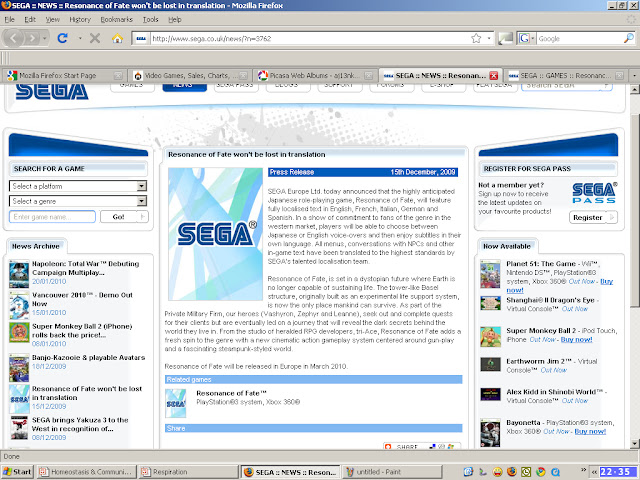The image size is (640, 480).
Task: Click the Share button below article
Action: coord(422,447)
